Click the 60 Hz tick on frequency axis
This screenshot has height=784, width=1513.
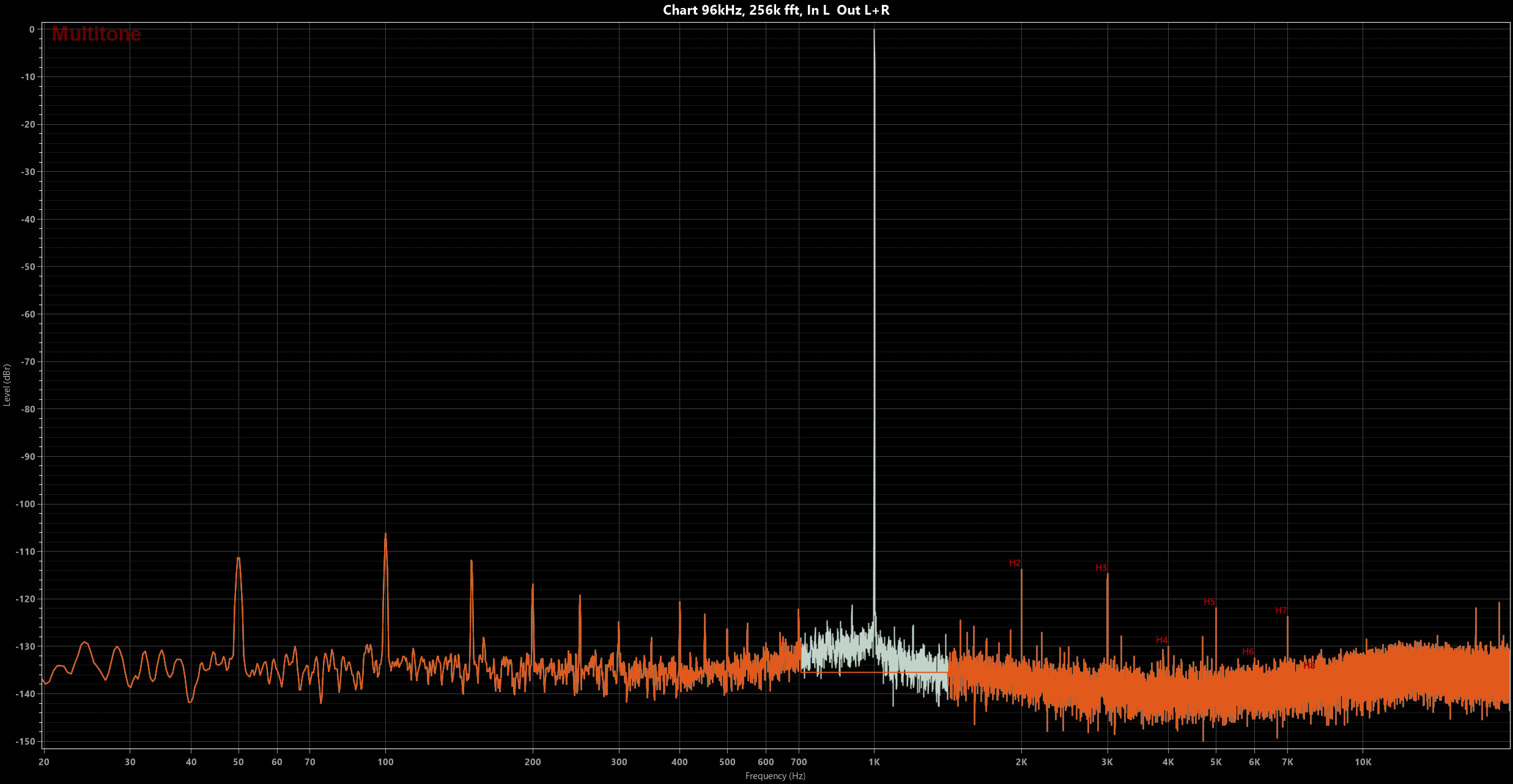pos(277,762)
